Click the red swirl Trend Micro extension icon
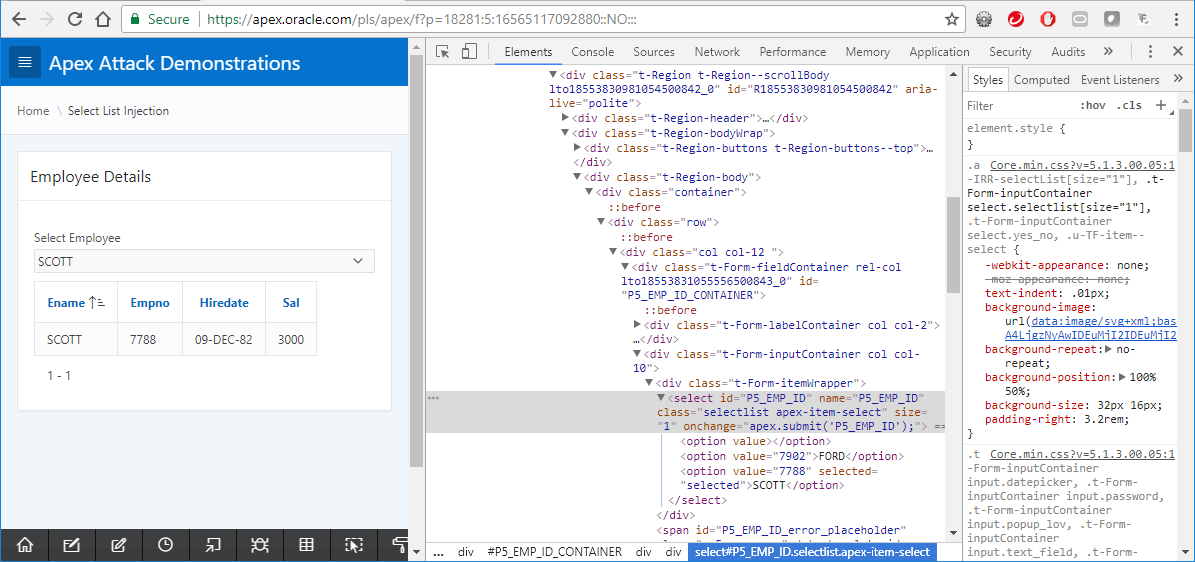Image resolution: width=1195 pixels, height=562 pixels. pyautogui.click(x=1016, y=19)
